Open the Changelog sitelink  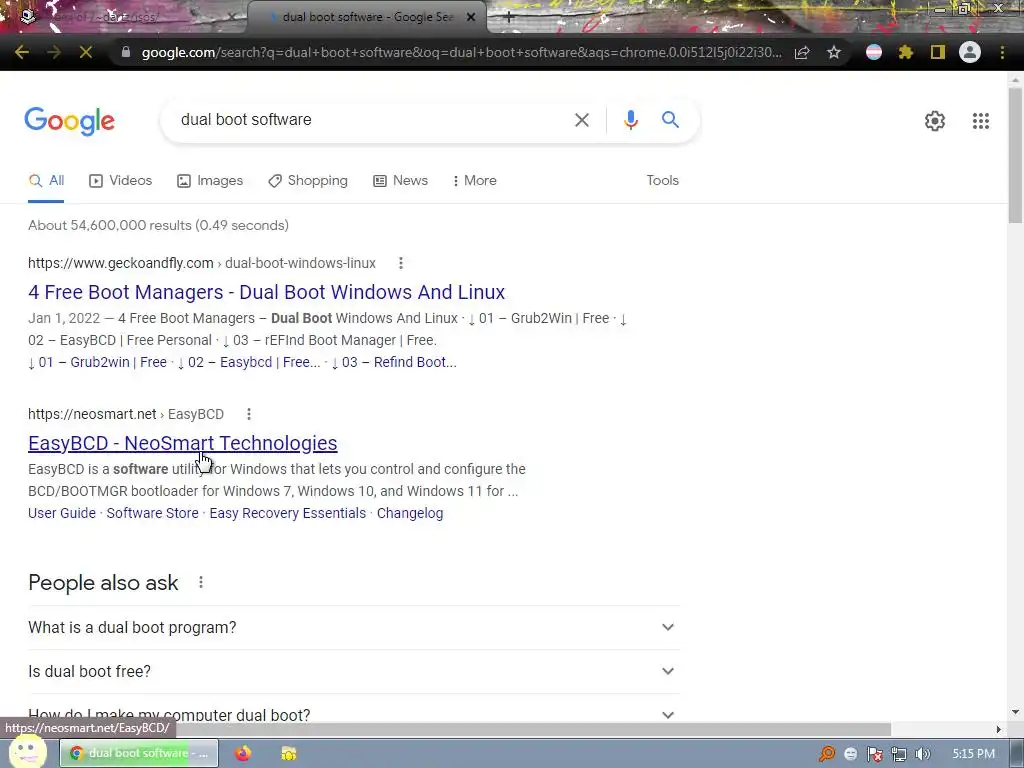point(410,513)
